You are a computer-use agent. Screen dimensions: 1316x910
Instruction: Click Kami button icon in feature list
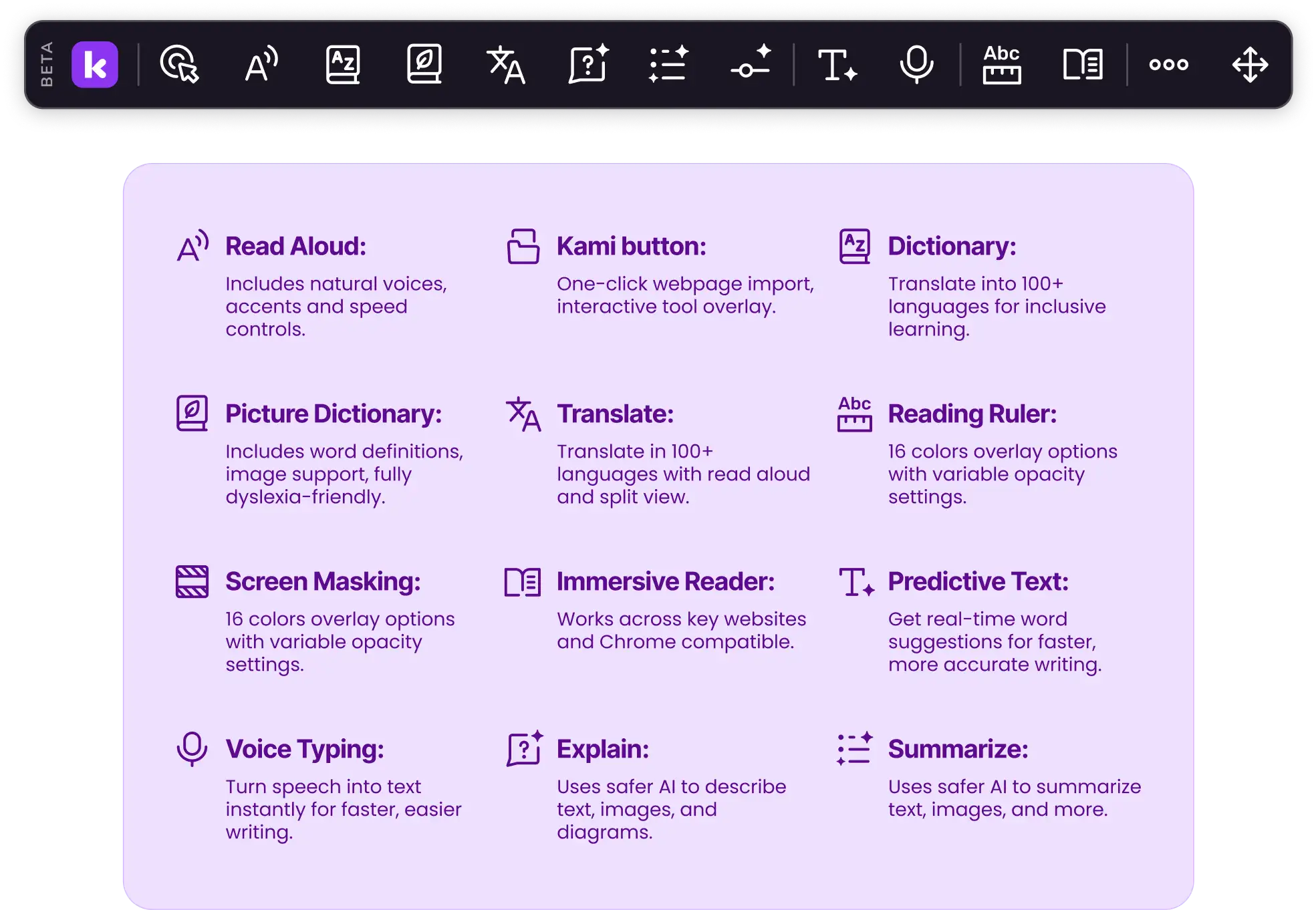coord(523,246)
